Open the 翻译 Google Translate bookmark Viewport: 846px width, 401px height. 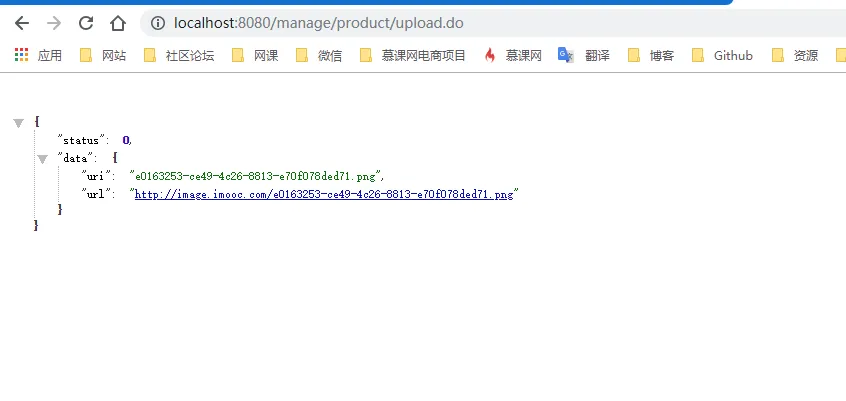coord(584,55)
